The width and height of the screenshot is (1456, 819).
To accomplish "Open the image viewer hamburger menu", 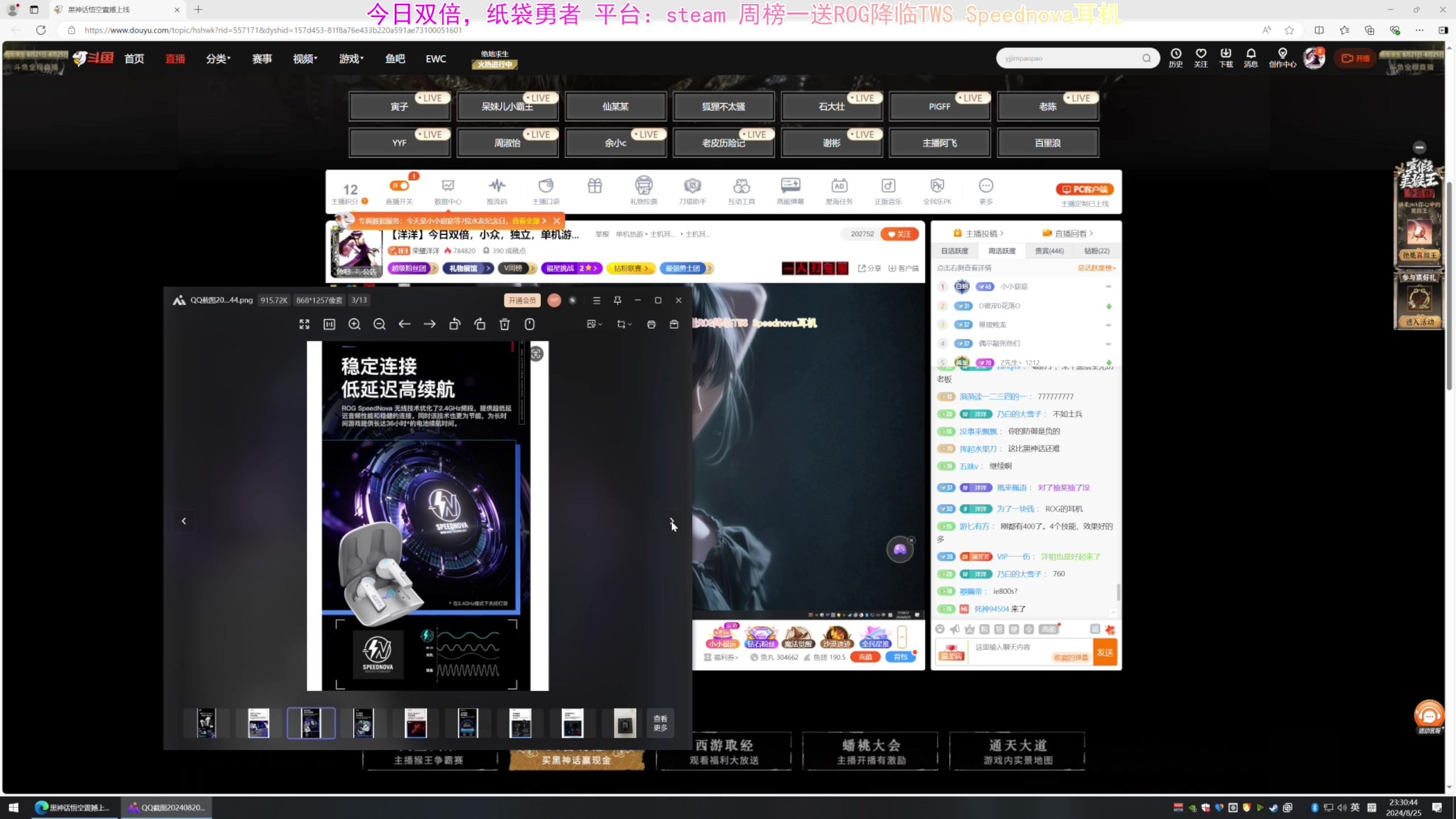I will [597, 300].
